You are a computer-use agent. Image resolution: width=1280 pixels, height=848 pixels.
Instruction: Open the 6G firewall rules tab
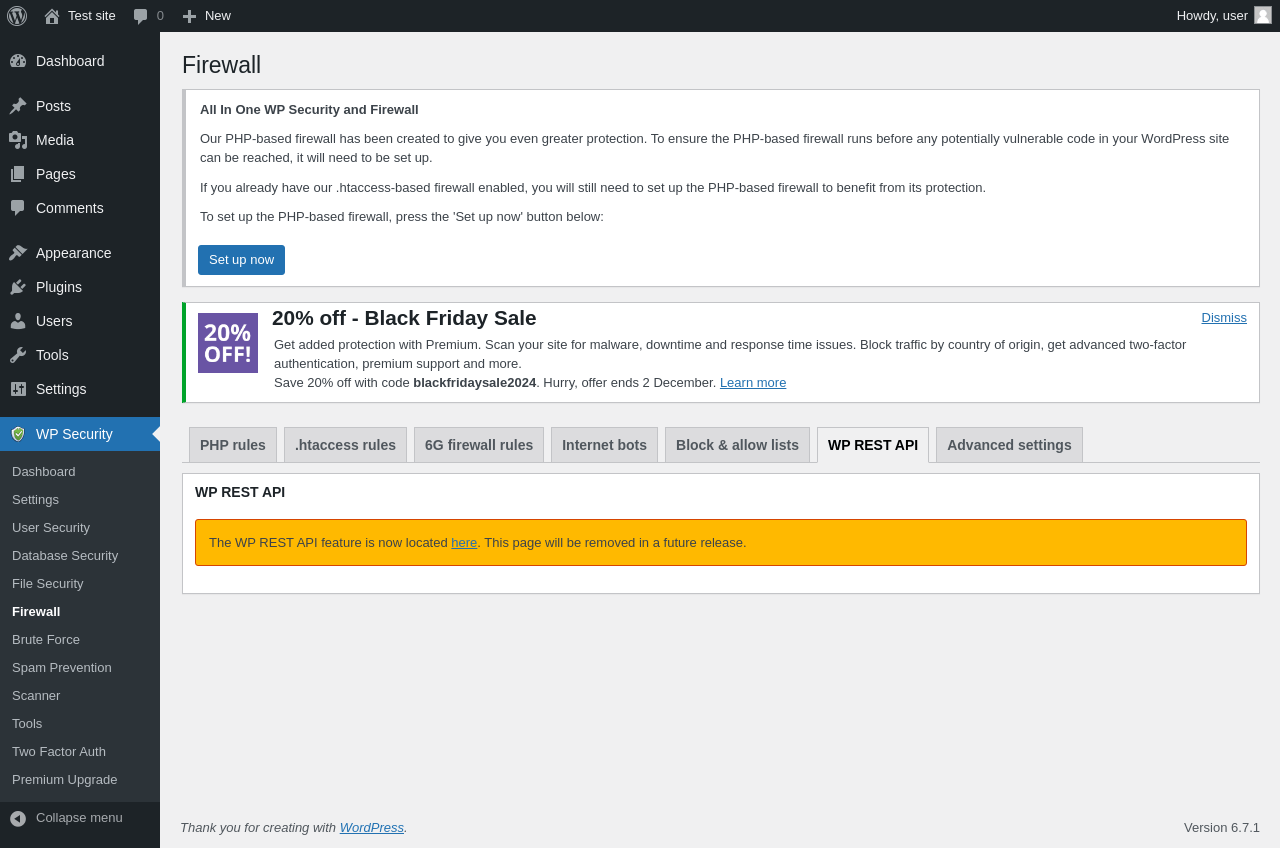479,445
